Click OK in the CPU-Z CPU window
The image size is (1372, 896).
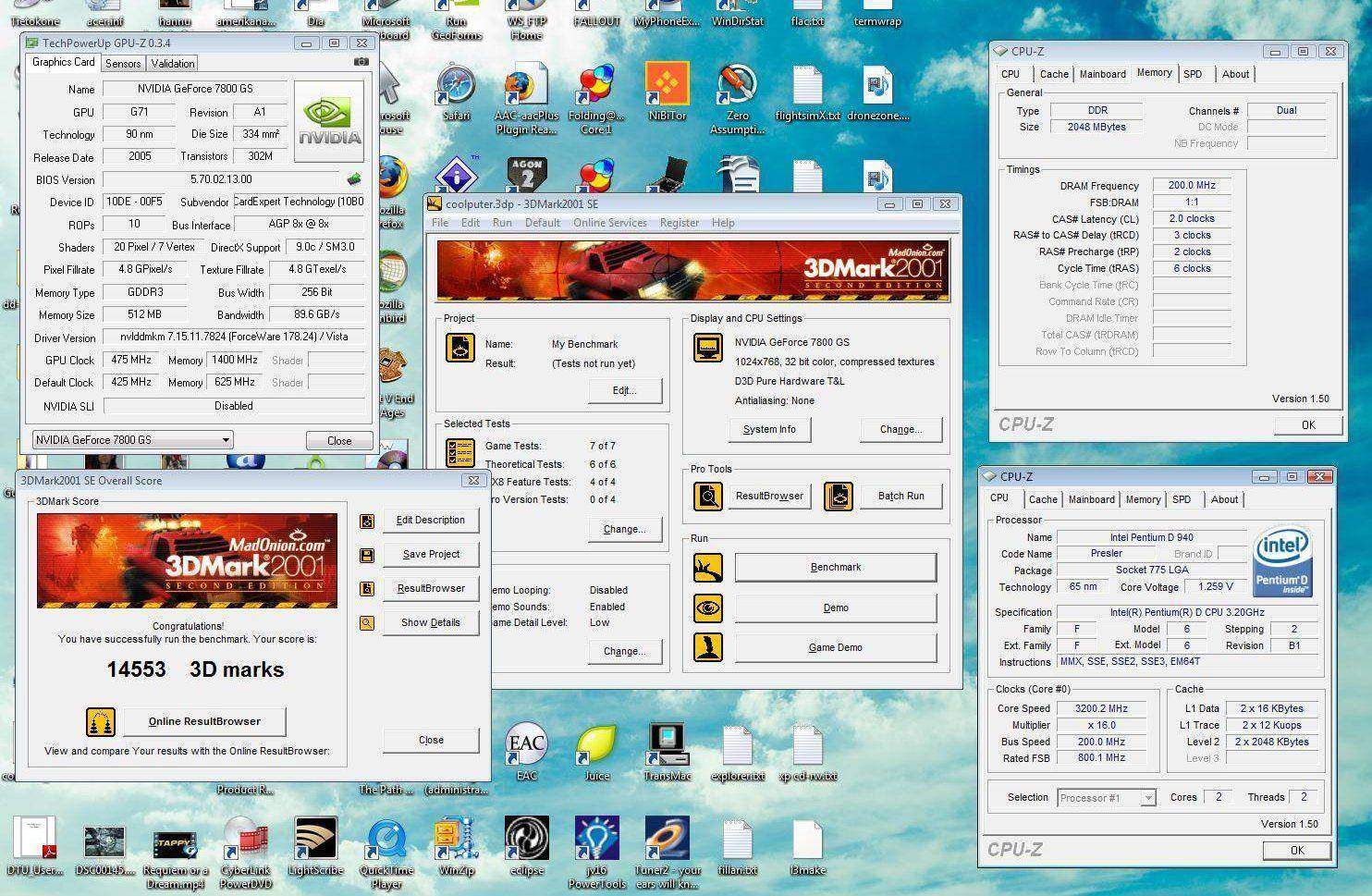(1297, 851)
